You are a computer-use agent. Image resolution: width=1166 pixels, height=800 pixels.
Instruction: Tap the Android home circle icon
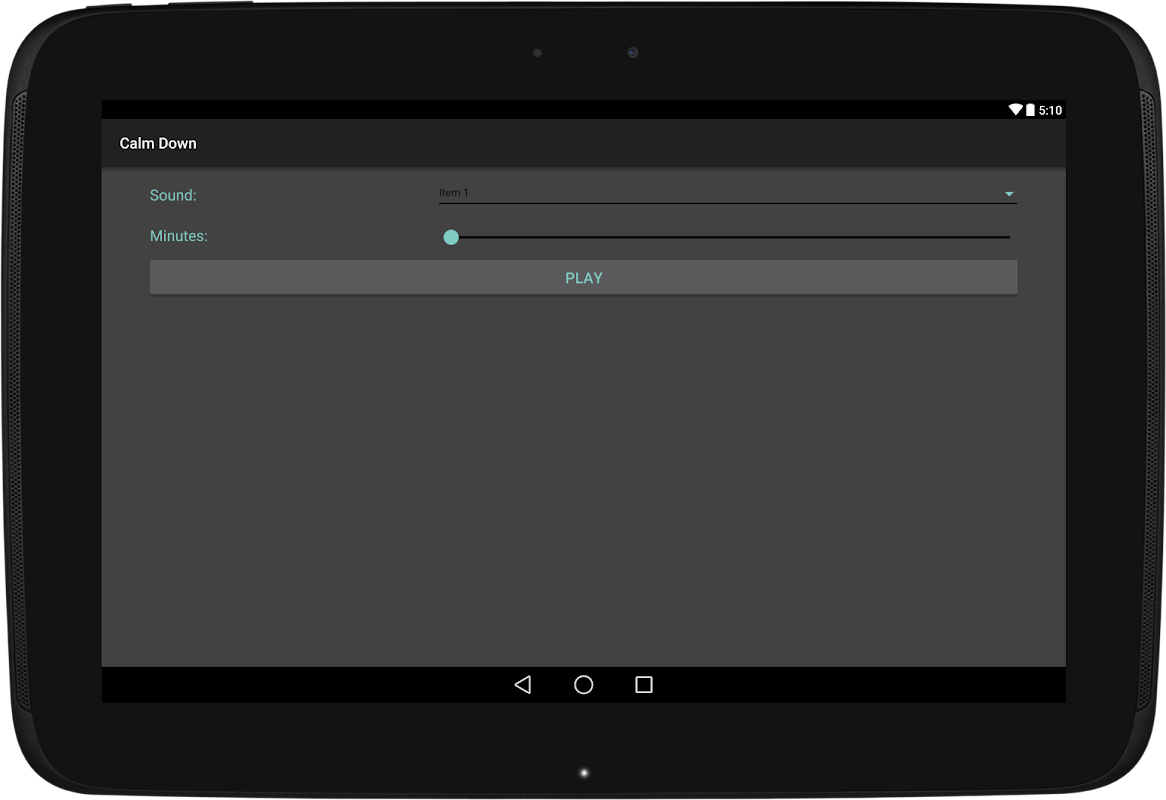tap(584, 685)
